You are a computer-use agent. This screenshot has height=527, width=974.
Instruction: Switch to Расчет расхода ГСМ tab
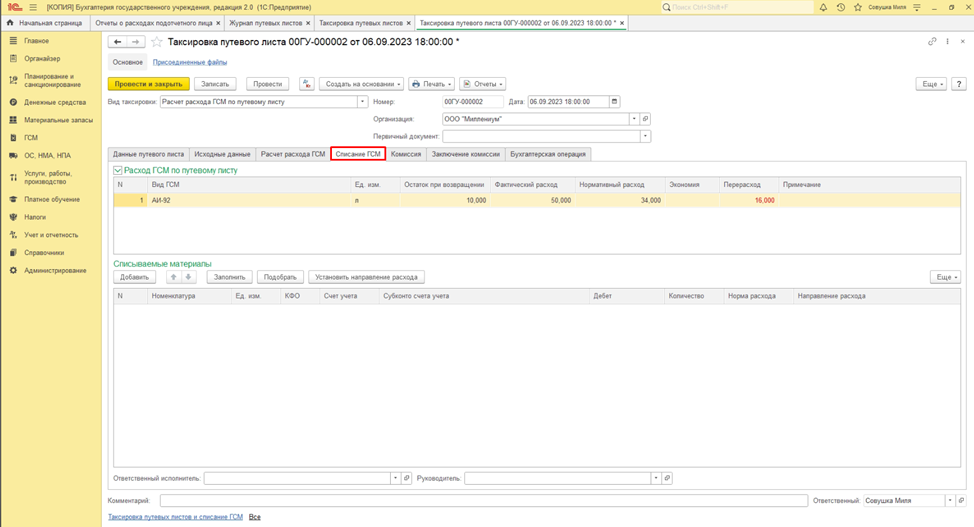pos(293,154)
